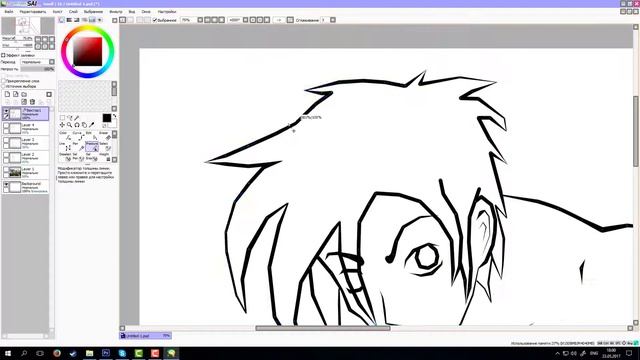This screenshot has height=360, width=640.
Task: Click the ENG language indicator in tray
Action: [594, 353]
